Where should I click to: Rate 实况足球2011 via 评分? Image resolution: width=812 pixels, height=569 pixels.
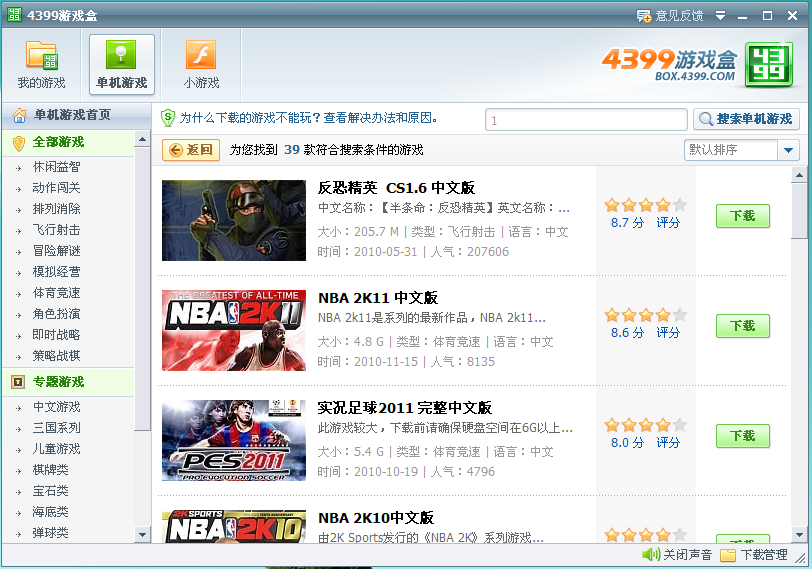[x=668, y=443]
